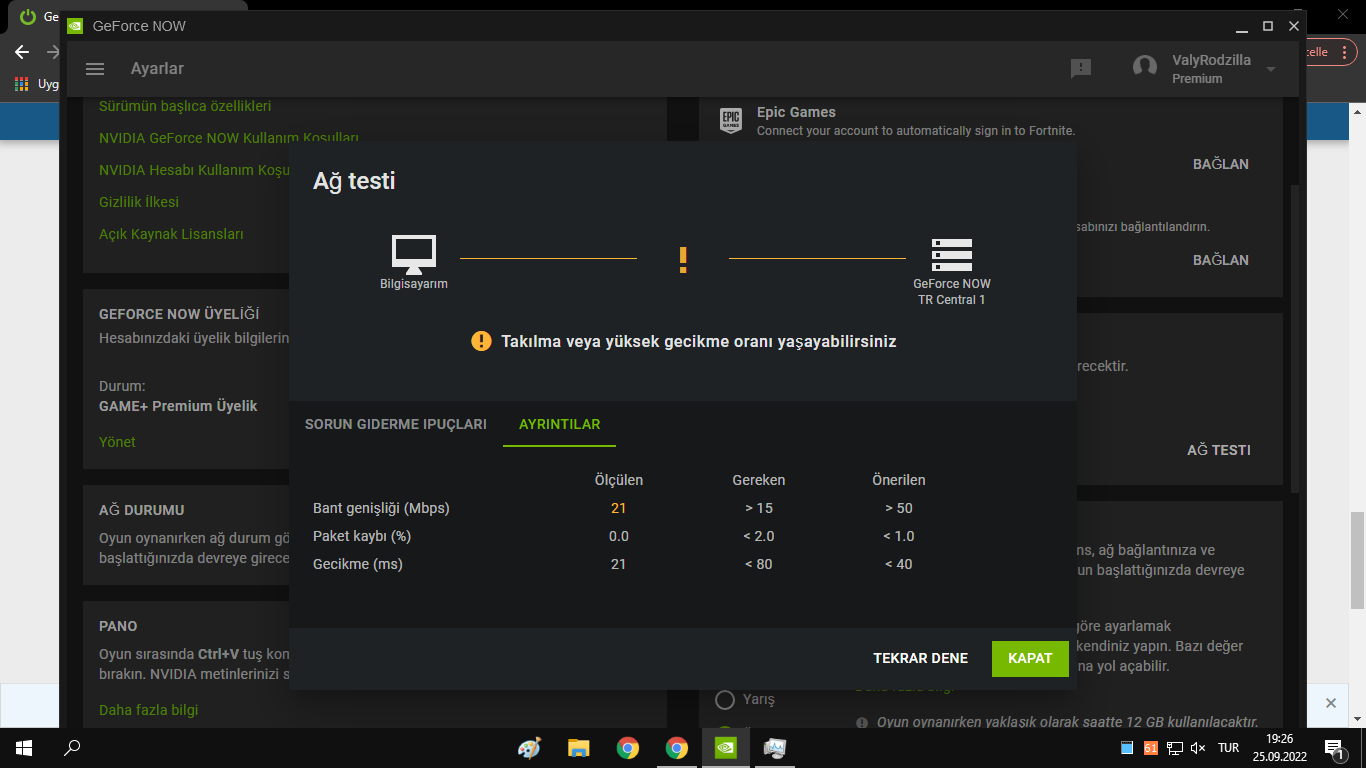Click the info icon beside the 12 GB usage note
Image resolution: width=1366 pixels, height=768 pixels.
tap(862, 722)
